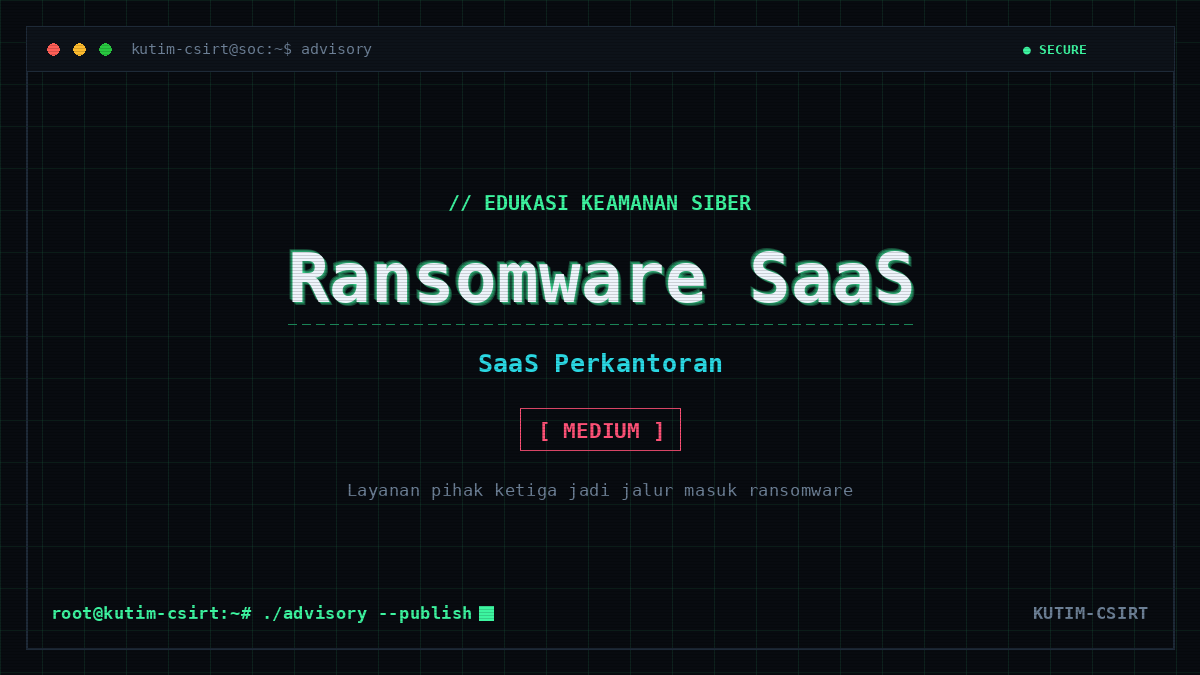Click the '[ MEDIUM ]' severity badge

[x=600, y=430]
